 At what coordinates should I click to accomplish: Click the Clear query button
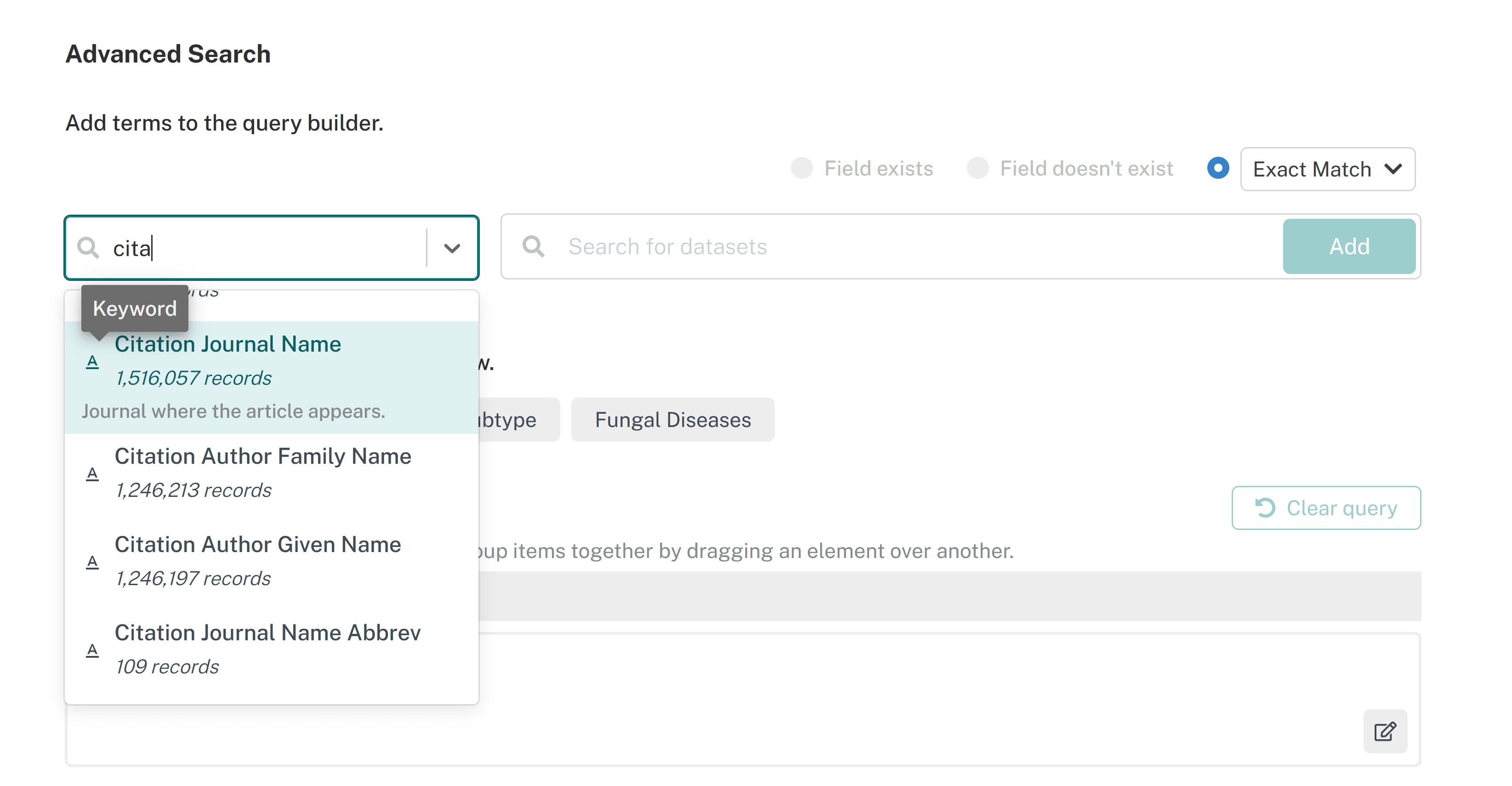[1326, 508]
